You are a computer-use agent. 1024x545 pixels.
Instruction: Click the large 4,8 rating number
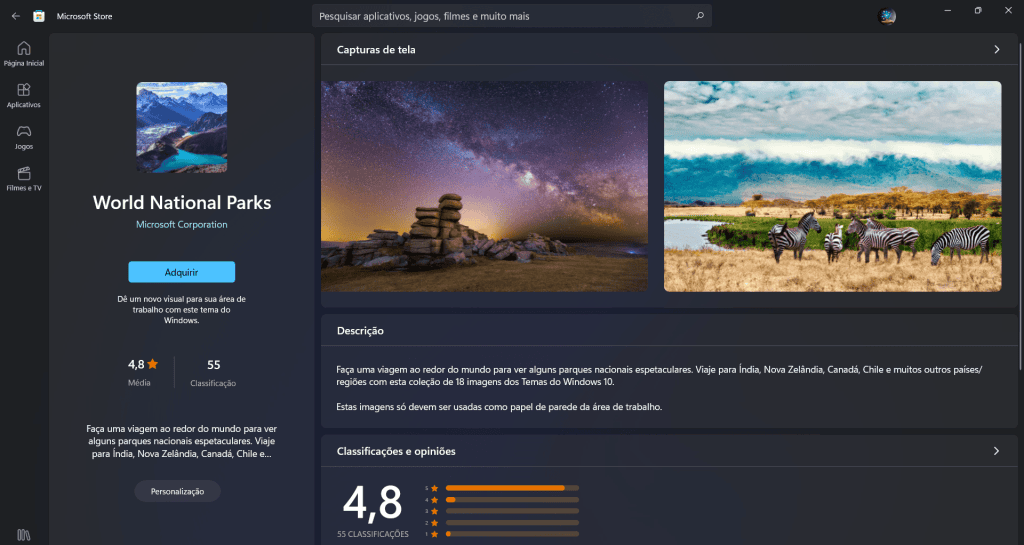coord(372,504)
